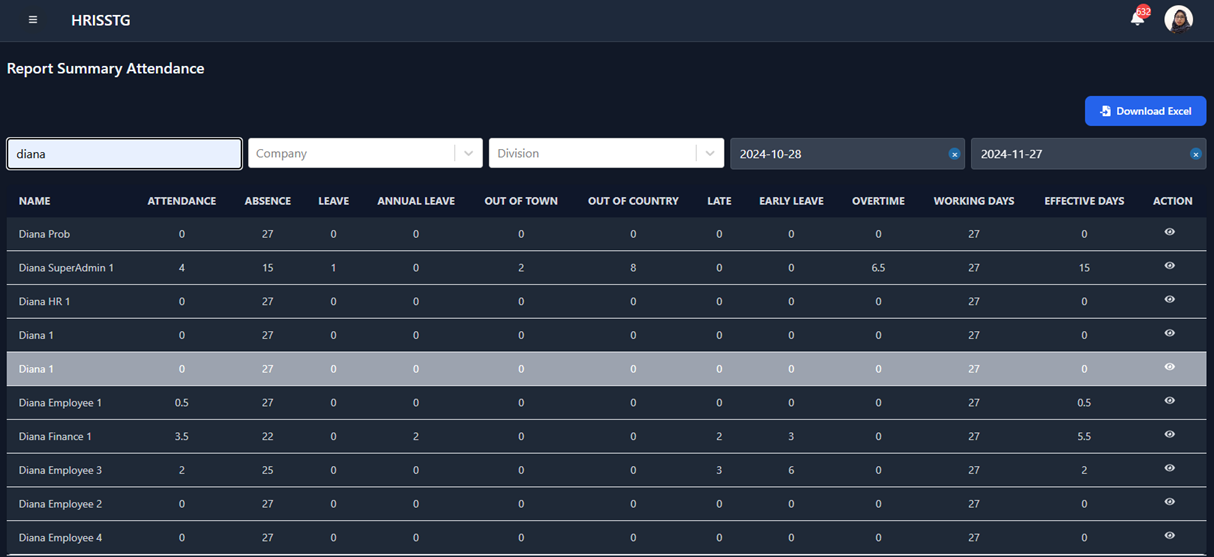This screenshot has width=1214, height=557.
Task: View details for Diana HR 1
Action: point(1170,300)
